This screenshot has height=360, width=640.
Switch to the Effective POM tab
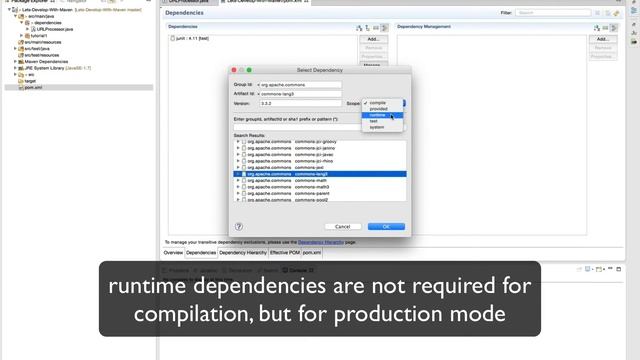click(285, 253)
